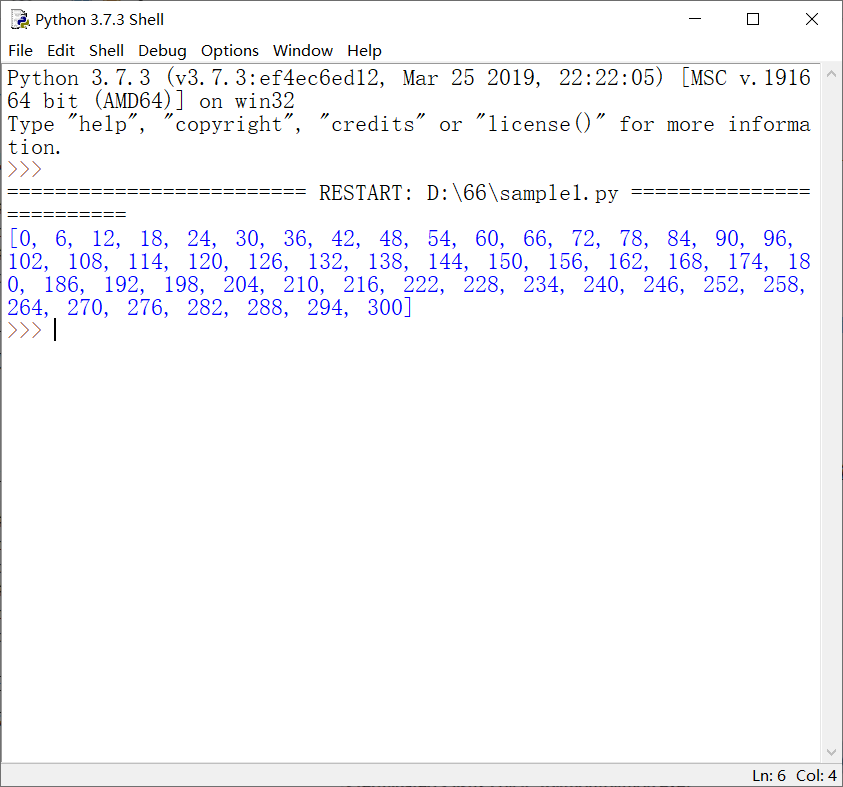Screen dimensions: 843x787
Task: Open the Window menu
Action: click(303, 51)
